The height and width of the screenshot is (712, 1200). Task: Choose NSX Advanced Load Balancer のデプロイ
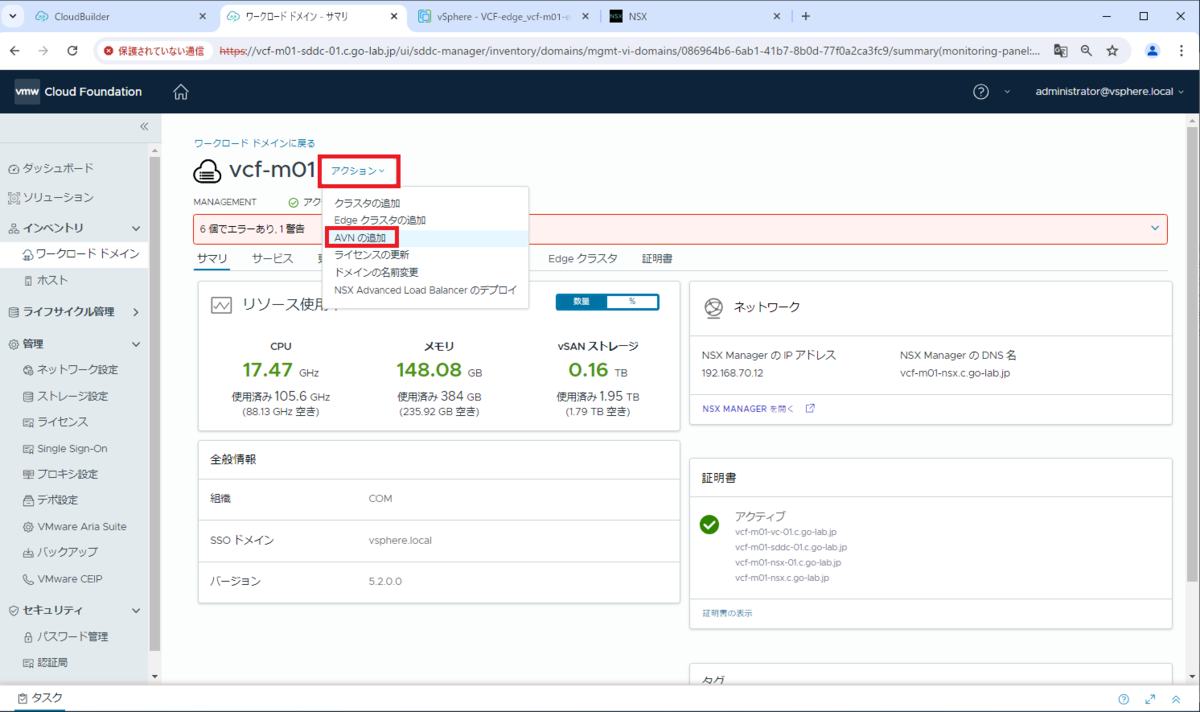coord(426,290)
